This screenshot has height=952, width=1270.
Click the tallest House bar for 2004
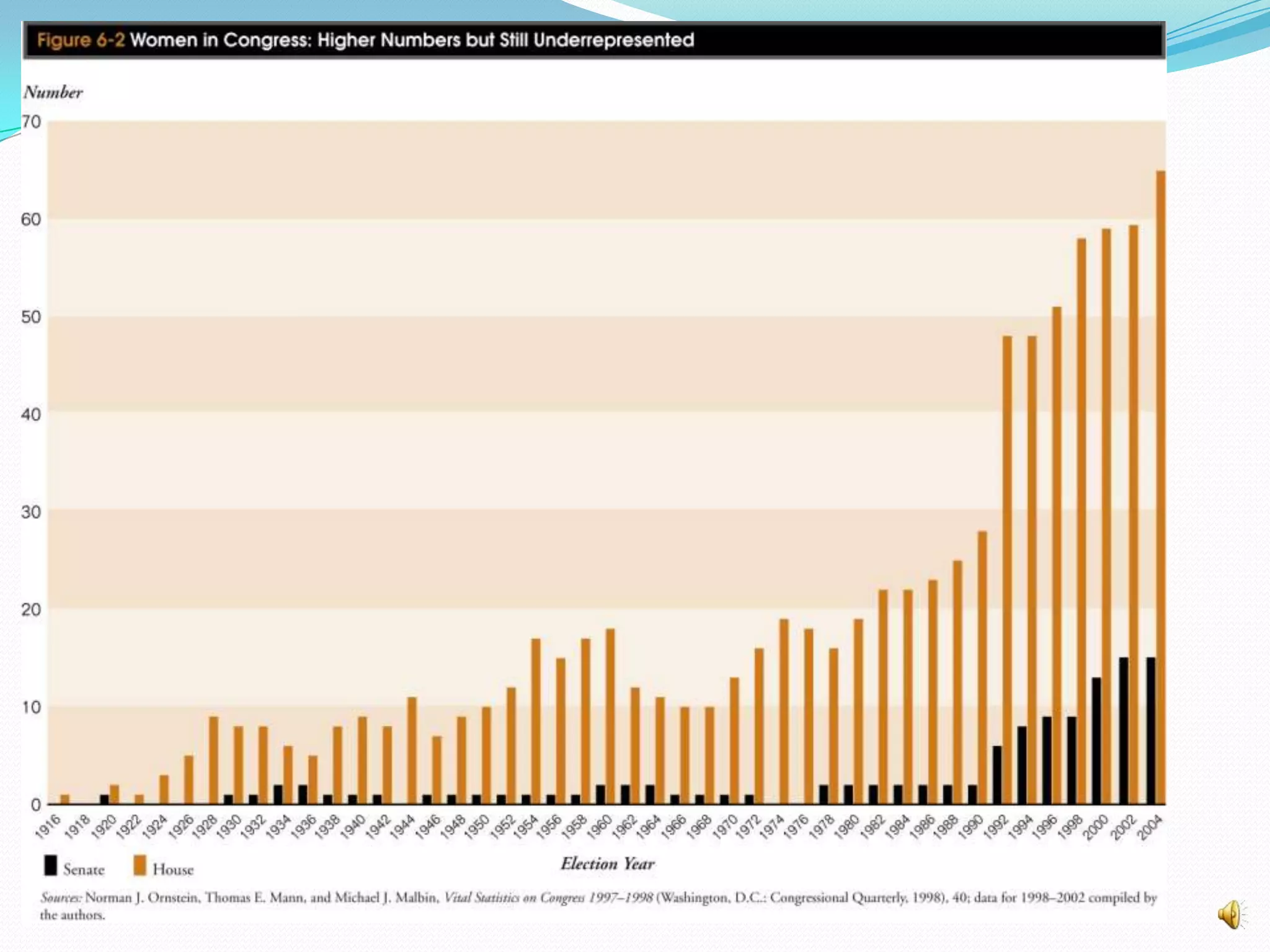[1160, 487]
